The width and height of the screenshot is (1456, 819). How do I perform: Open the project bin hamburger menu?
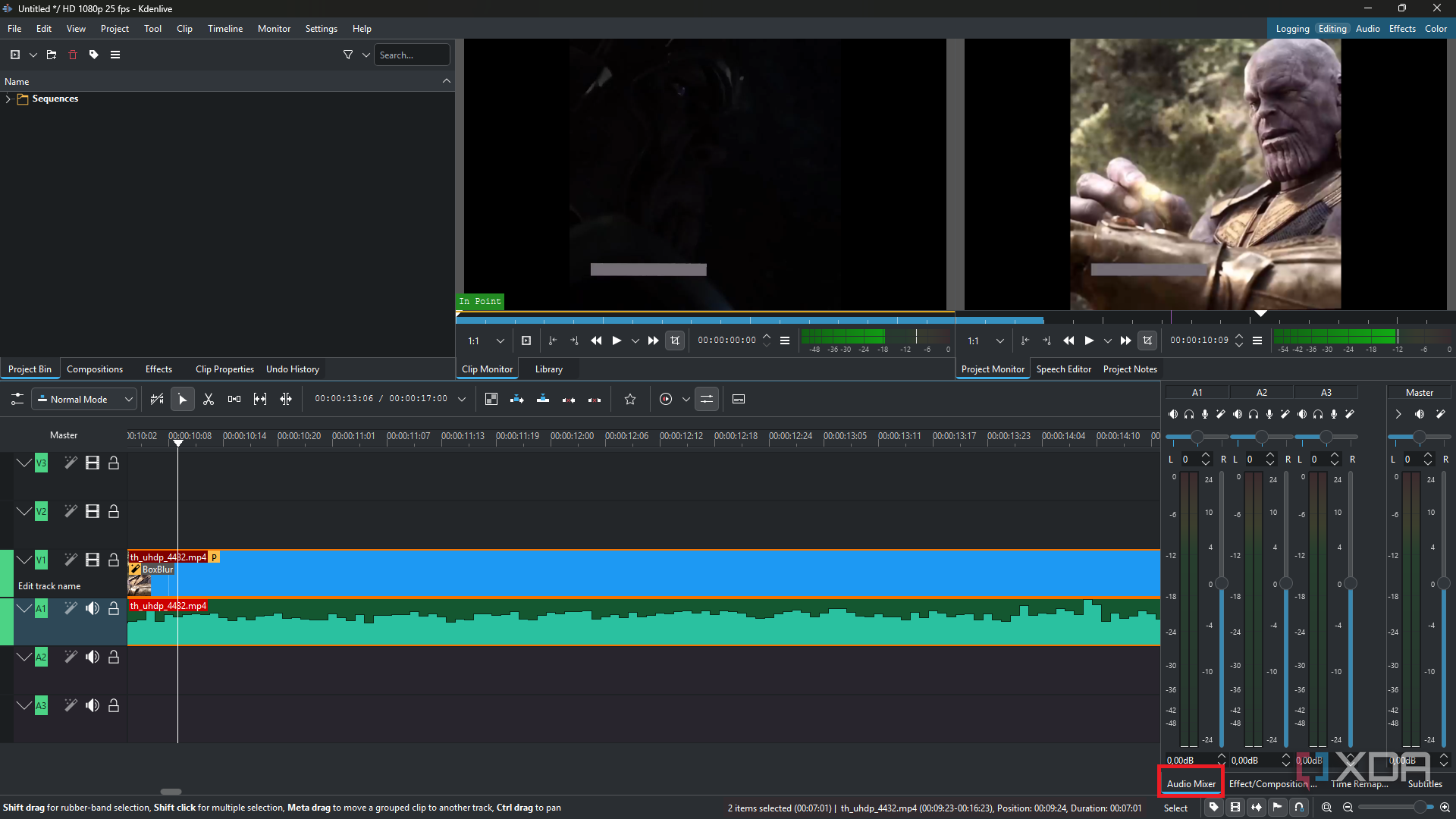(115, 55)
